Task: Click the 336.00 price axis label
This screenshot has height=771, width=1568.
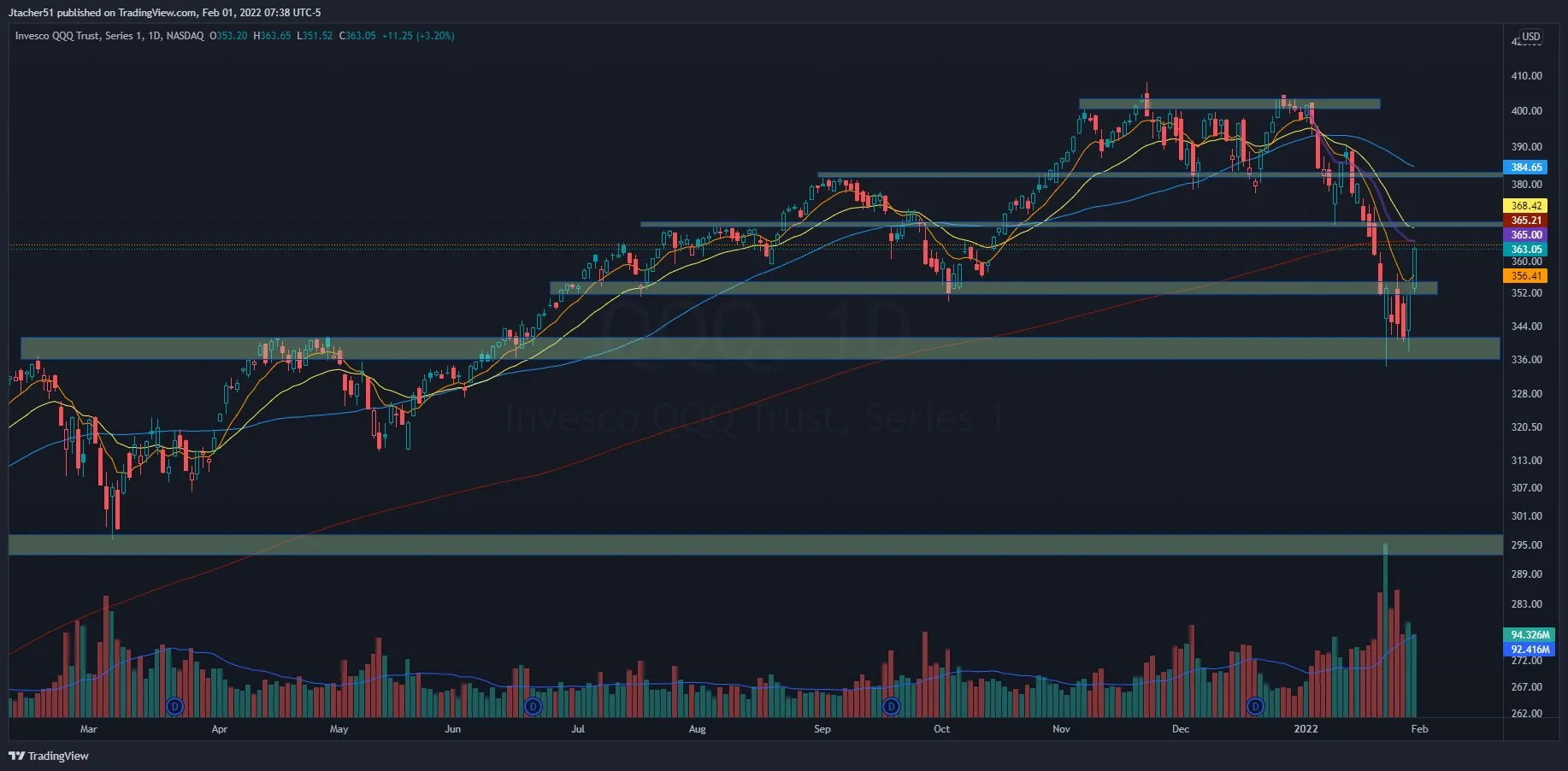Action: [1526, 360]
